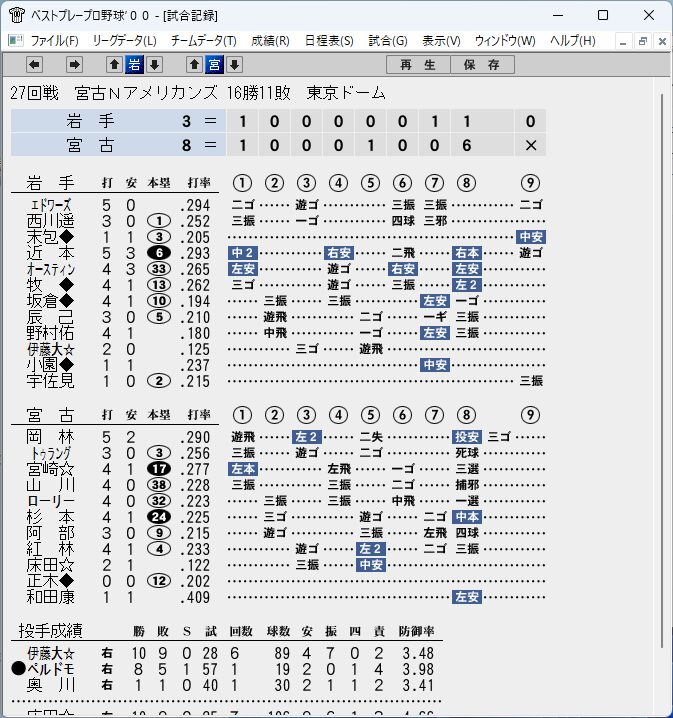Screen dimensions: 673x718
Task: Click the 再生 replay button
Action: click(418, 65)
